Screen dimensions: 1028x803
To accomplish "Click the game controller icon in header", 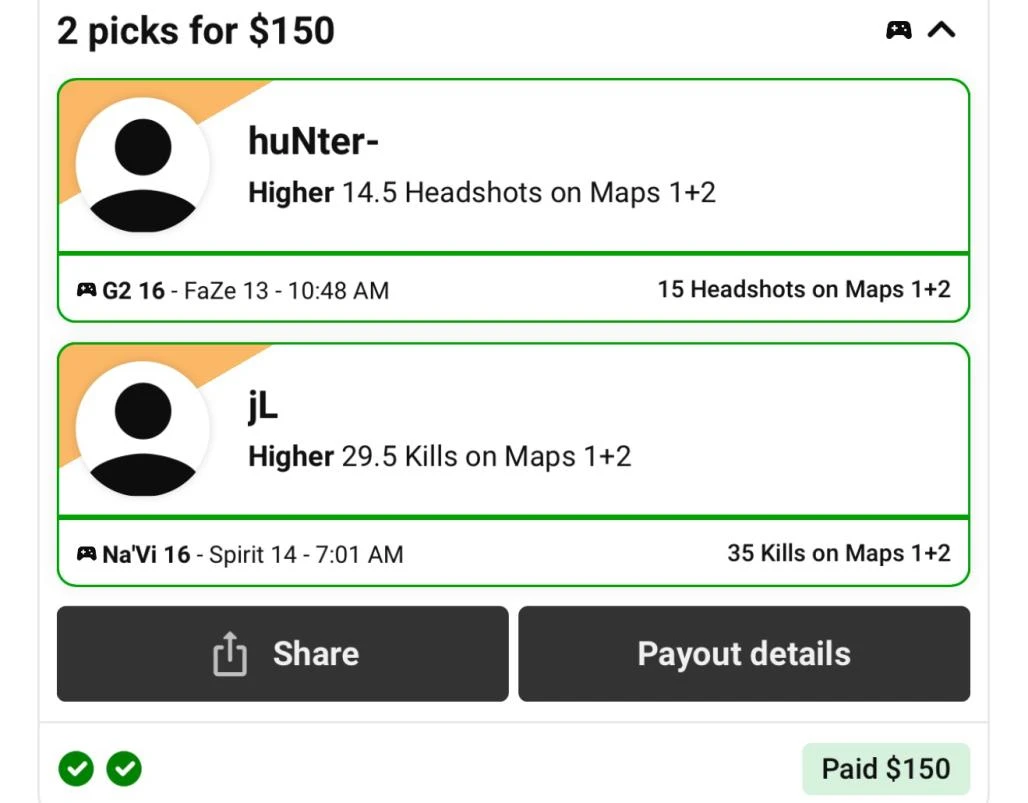I will point(898,30).
